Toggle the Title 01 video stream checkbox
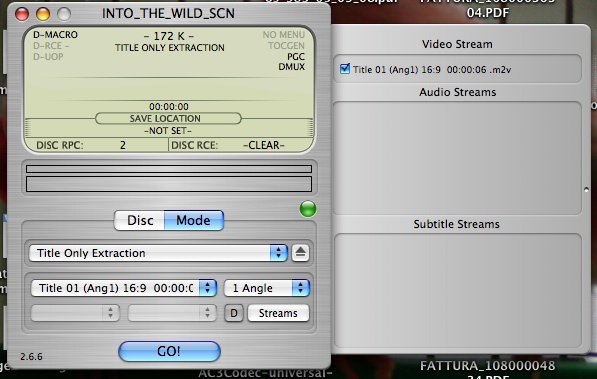The height and width of the screenshot is (379, 597). (345, 69)
